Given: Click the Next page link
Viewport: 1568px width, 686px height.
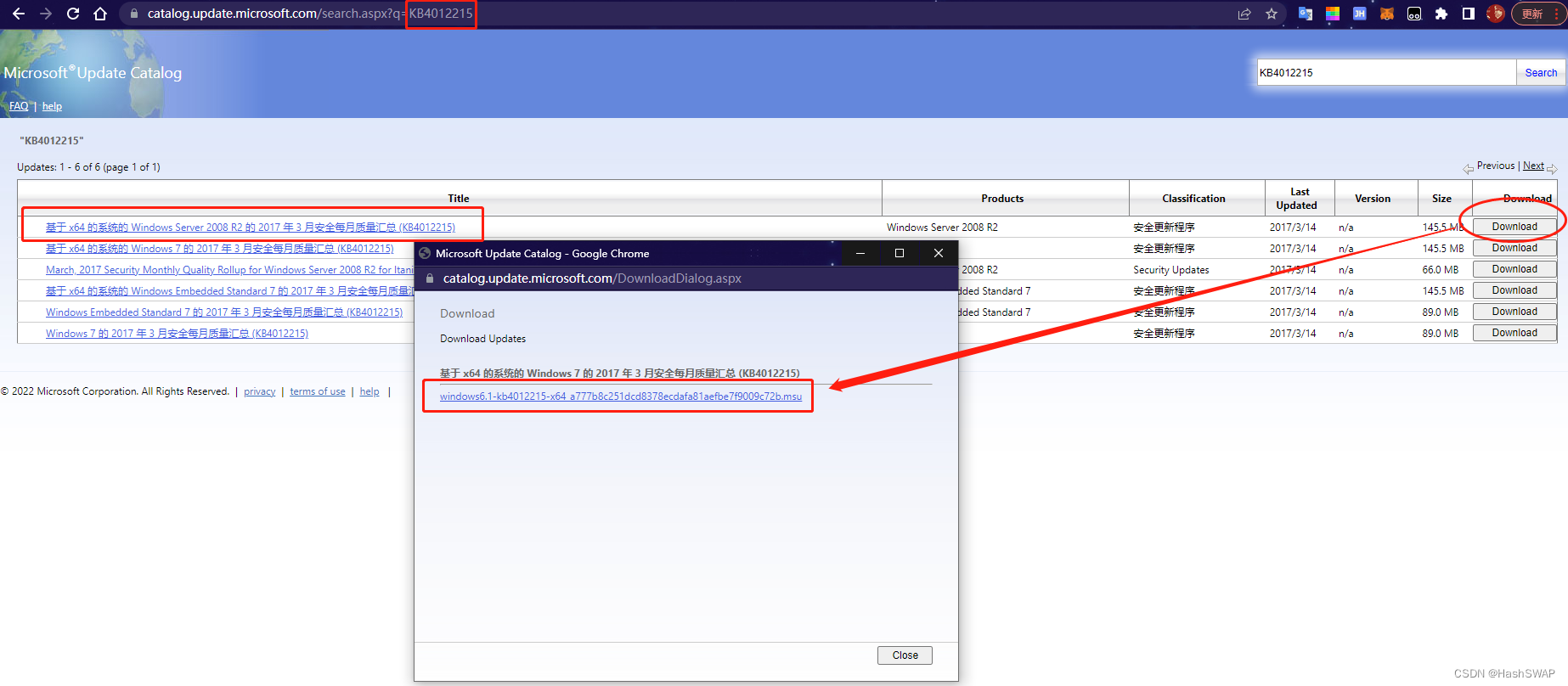Looking at the screenshot, I should point(1533,166).
